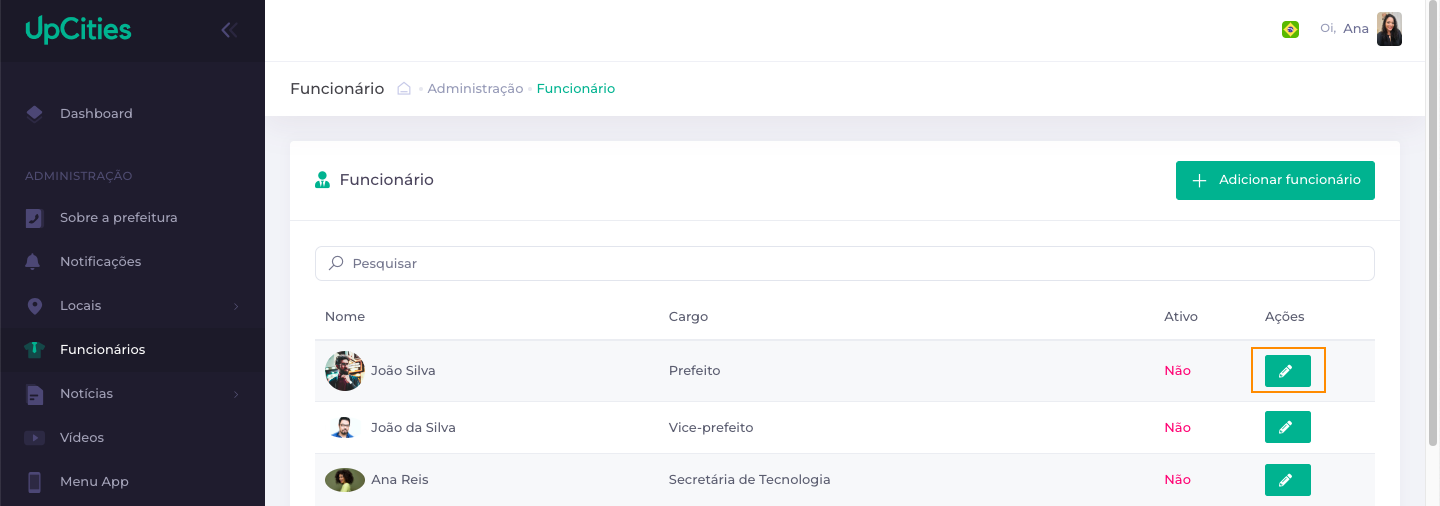Edit João Silva with the pencil button

coord(1288,371)
